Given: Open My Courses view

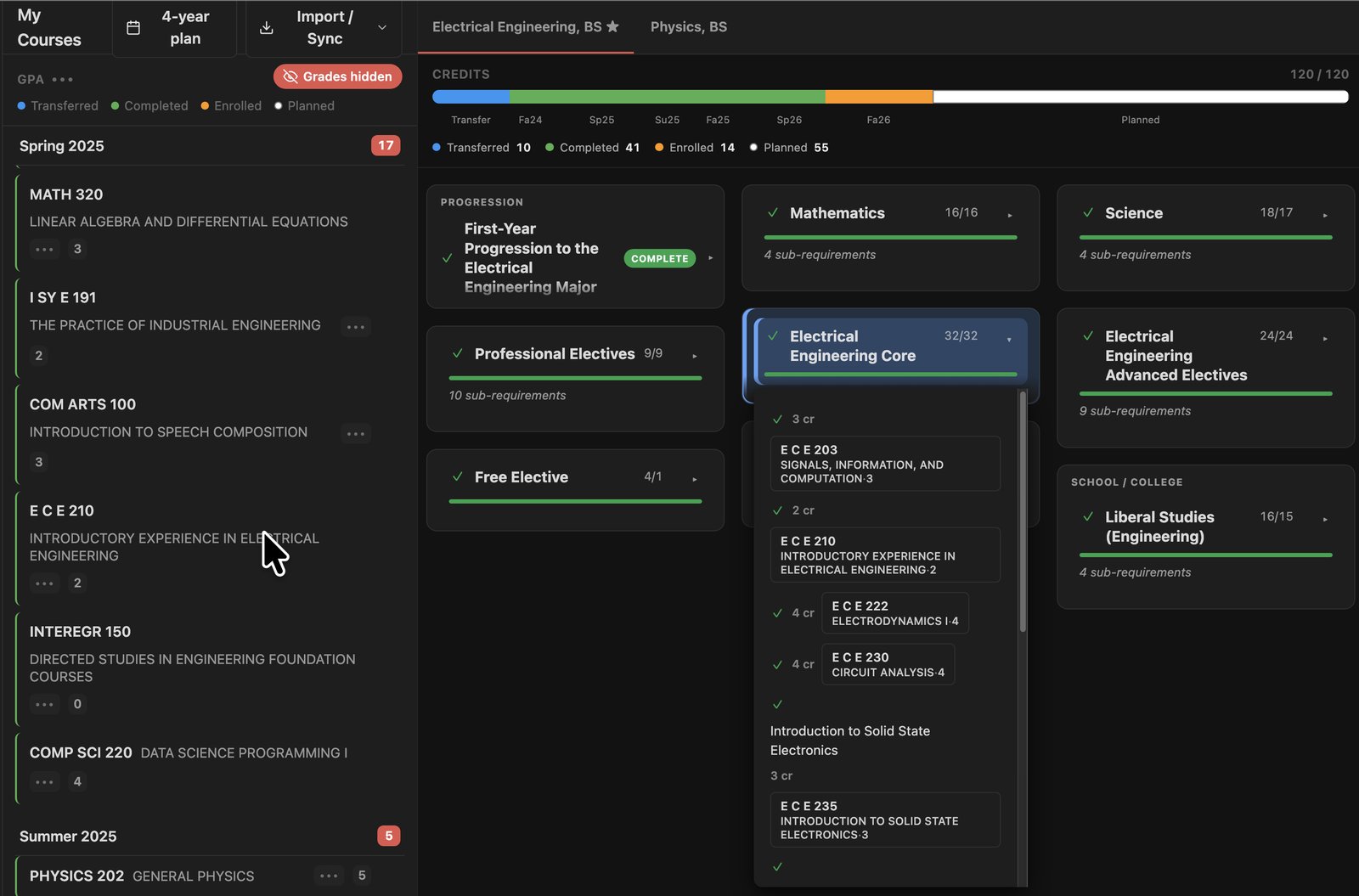Looking at the screenshot, I should pyautogui.click(x=49, y=27).
